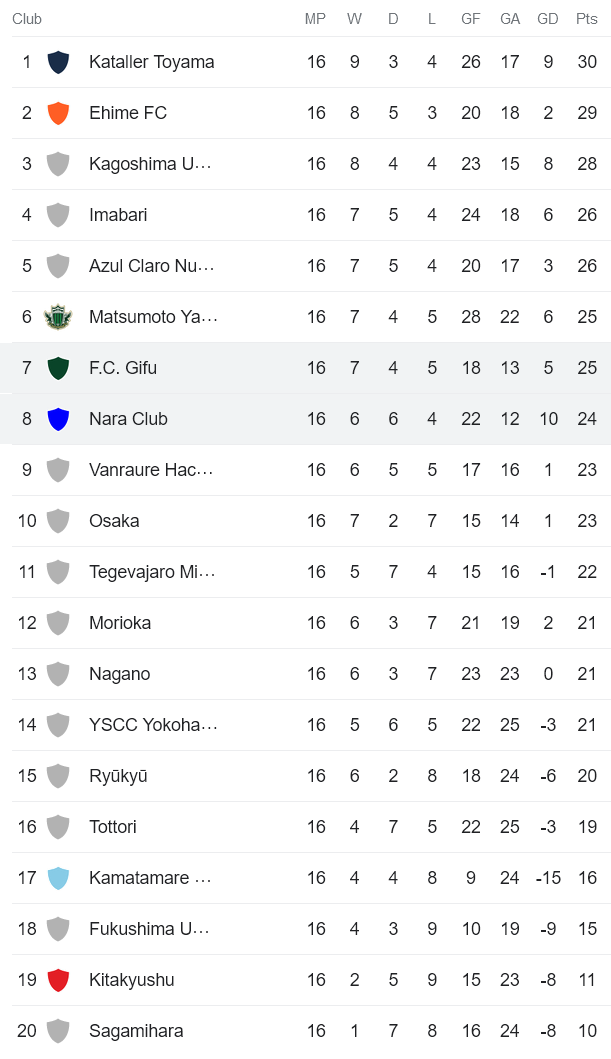Viewport: 611px width, 1059px height.
Task: Click the blue Nara Club shield icon
Action: (x=58, y=418)
